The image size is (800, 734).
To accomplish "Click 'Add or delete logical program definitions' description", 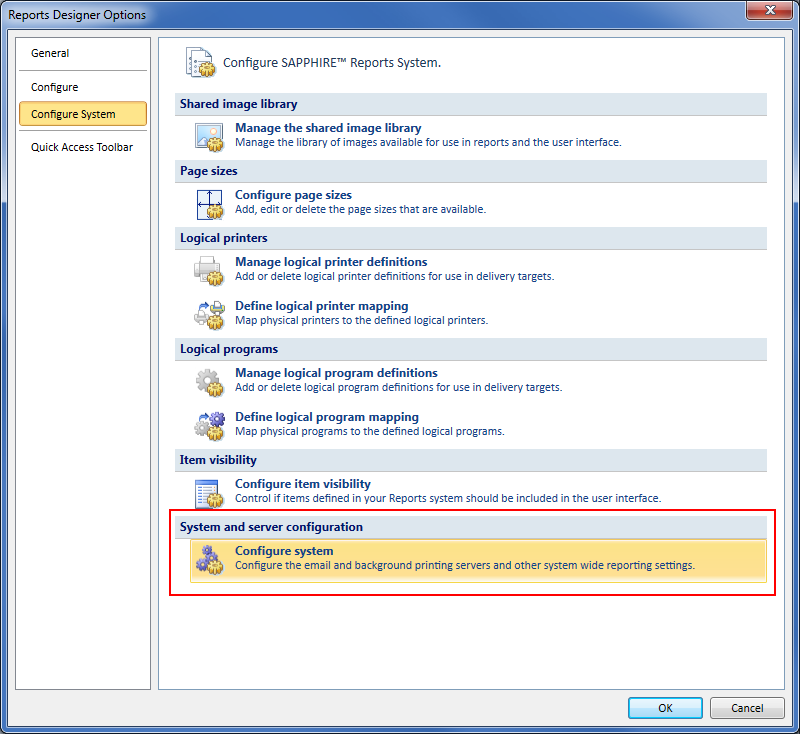I will coord(398,387).
